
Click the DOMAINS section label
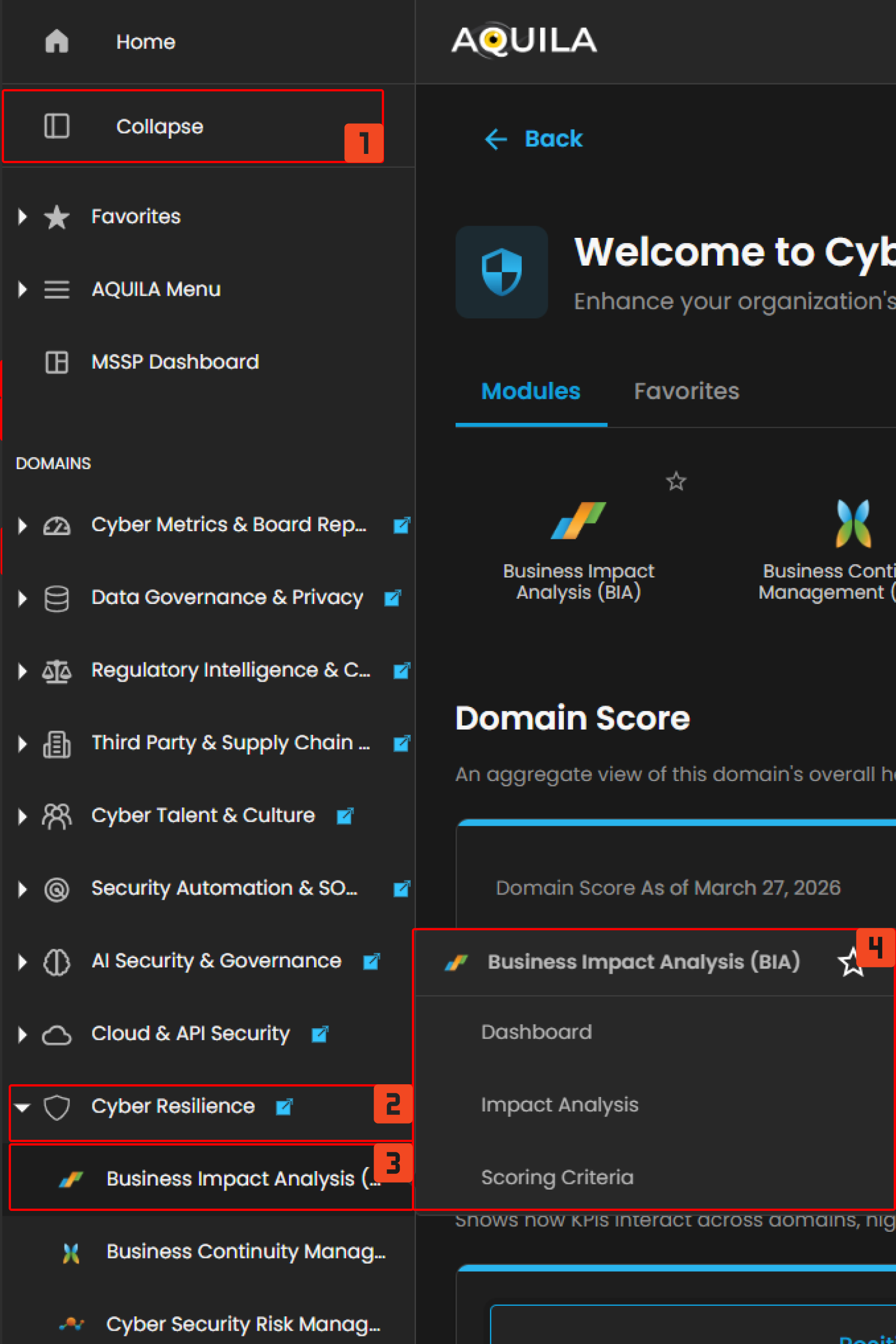tap(53, 463)
